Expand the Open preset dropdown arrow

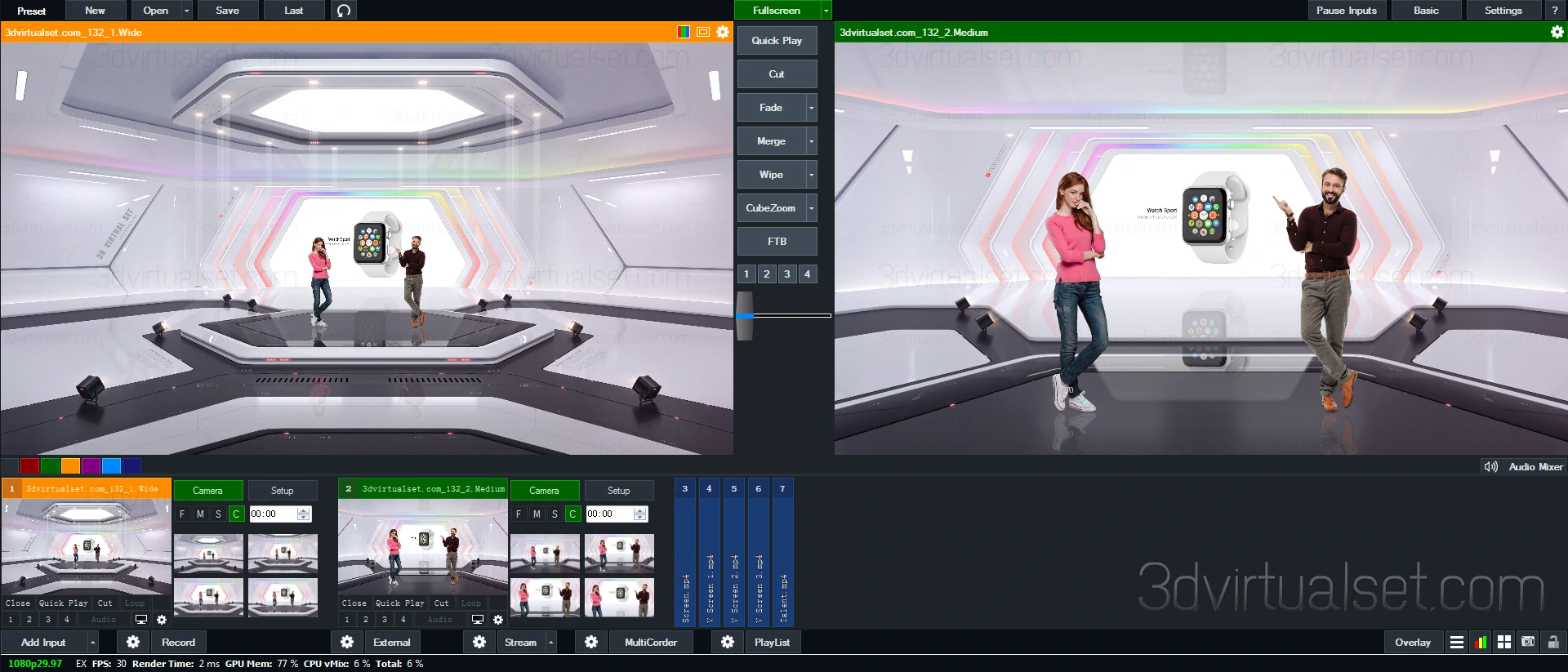[187, 11]
